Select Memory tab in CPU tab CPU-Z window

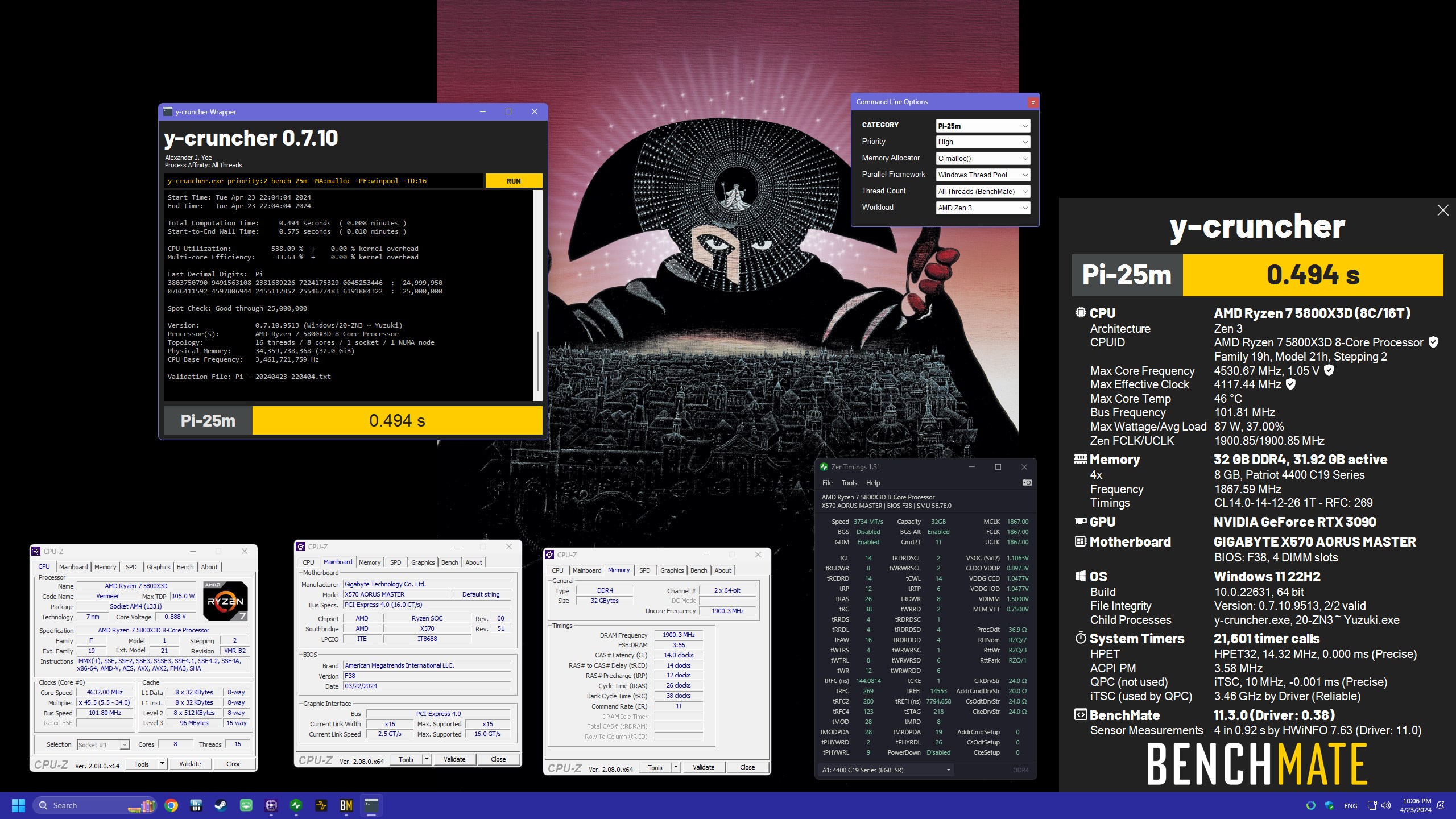pyautogui.click(x=105, y=567)
